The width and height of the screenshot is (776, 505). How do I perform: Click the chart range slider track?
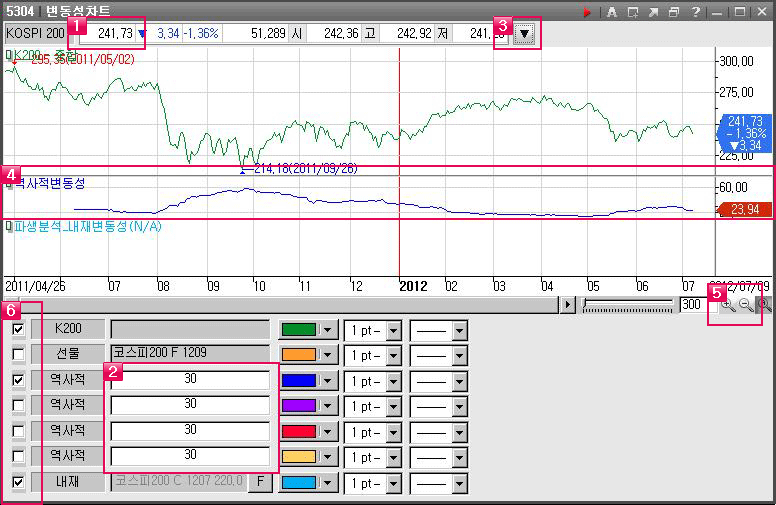[628, 304]
